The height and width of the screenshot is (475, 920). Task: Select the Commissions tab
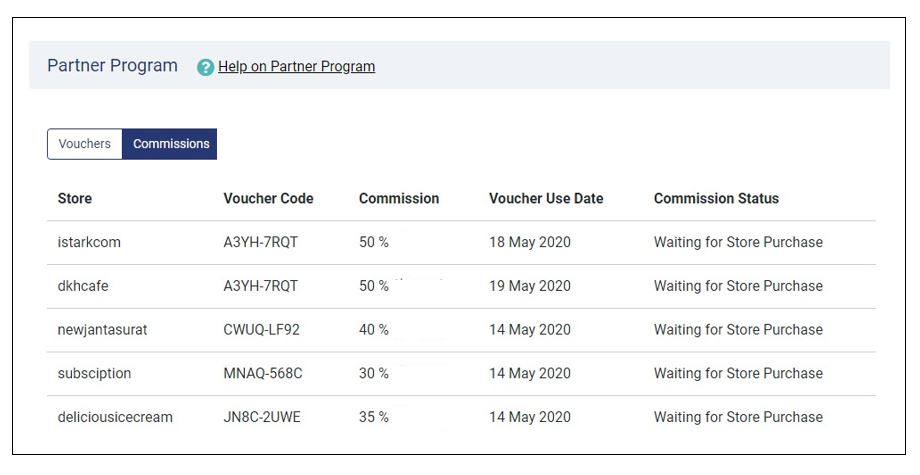coord(170,144)
